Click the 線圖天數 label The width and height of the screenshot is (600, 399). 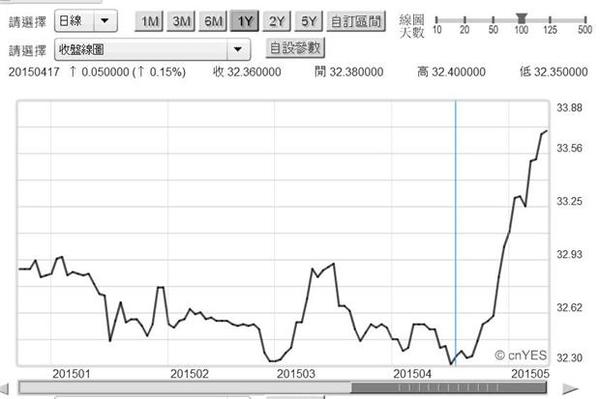tap(412, 26)
